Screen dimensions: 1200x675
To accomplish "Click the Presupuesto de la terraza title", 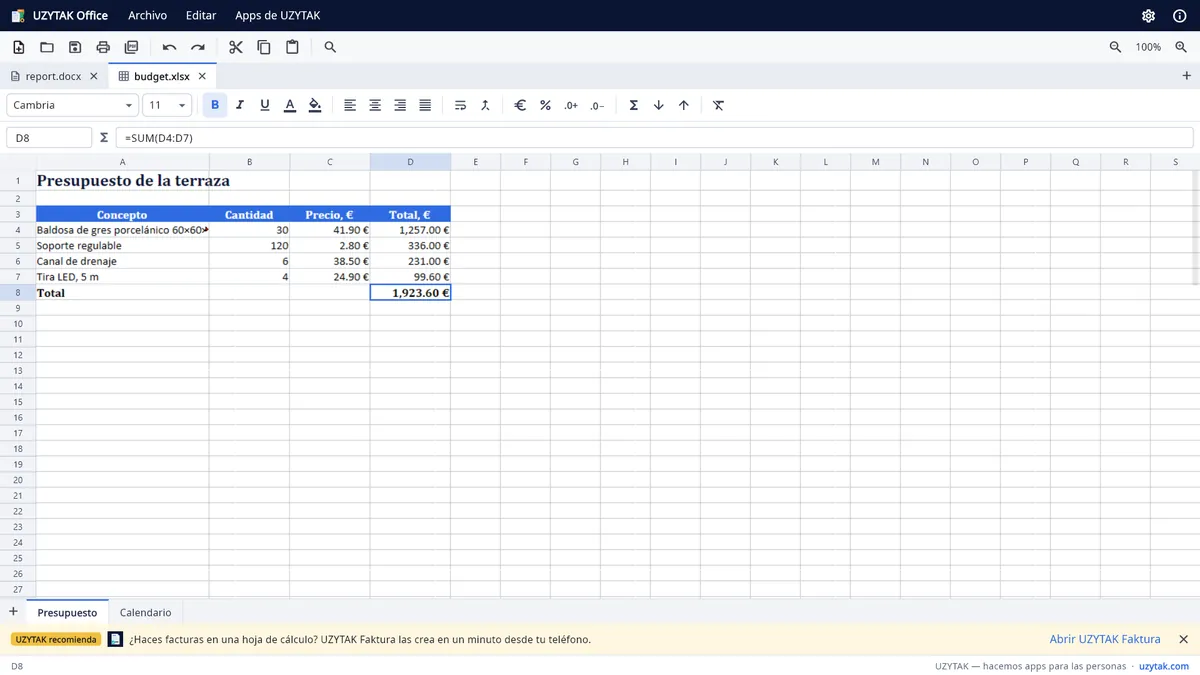I will click(x=133, y=181).
